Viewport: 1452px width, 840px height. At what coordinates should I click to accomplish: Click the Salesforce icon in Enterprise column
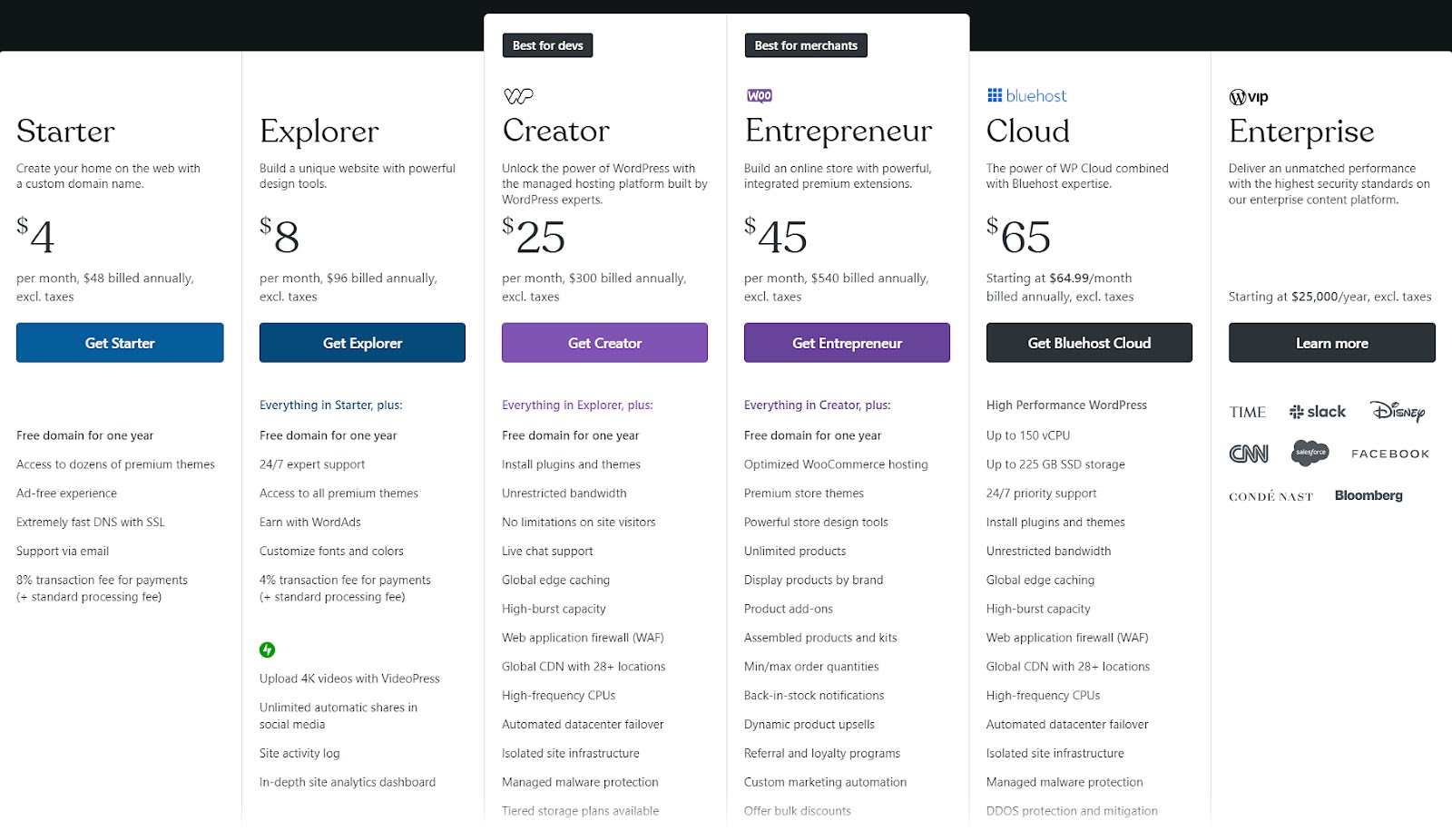click(x=1310, y=452)
